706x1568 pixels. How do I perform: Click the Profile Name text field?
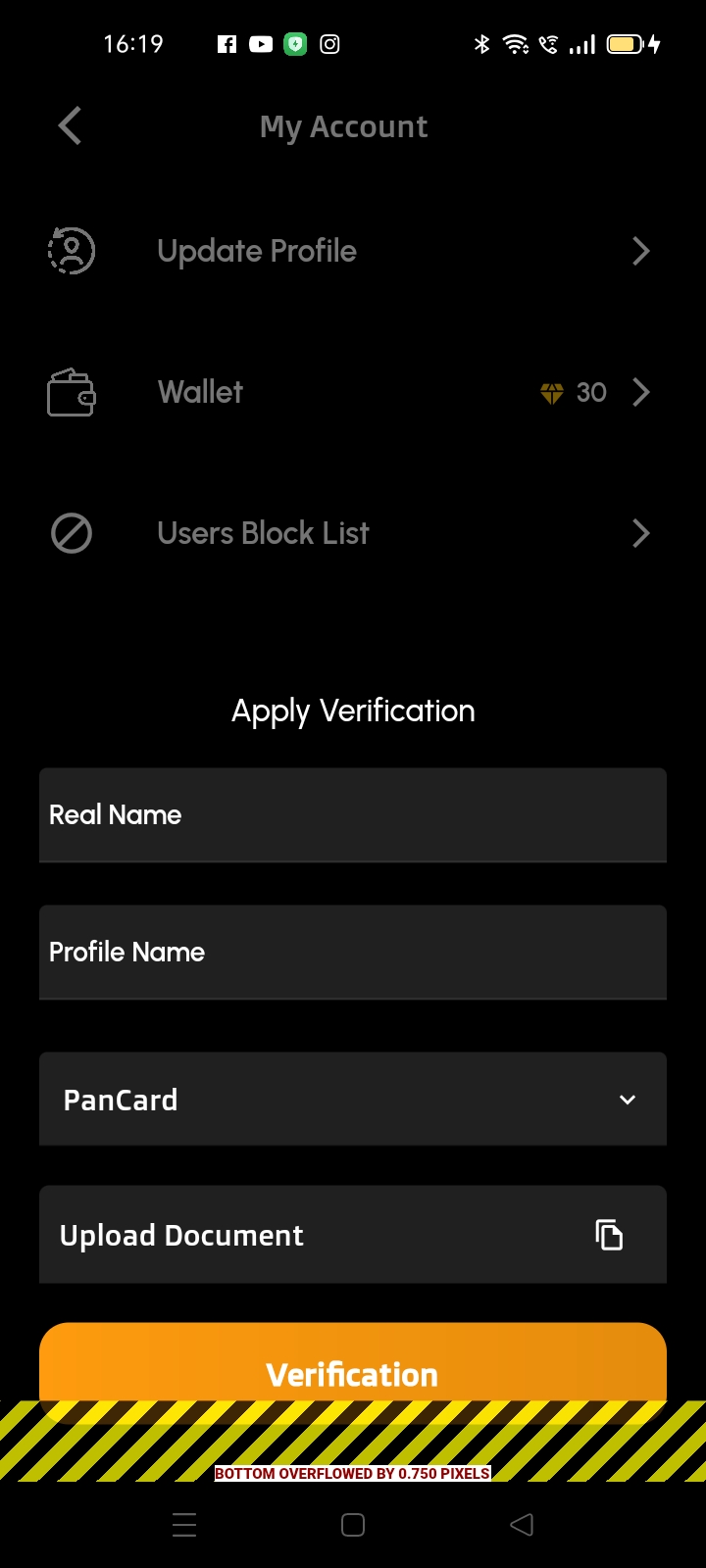(353, 953)
